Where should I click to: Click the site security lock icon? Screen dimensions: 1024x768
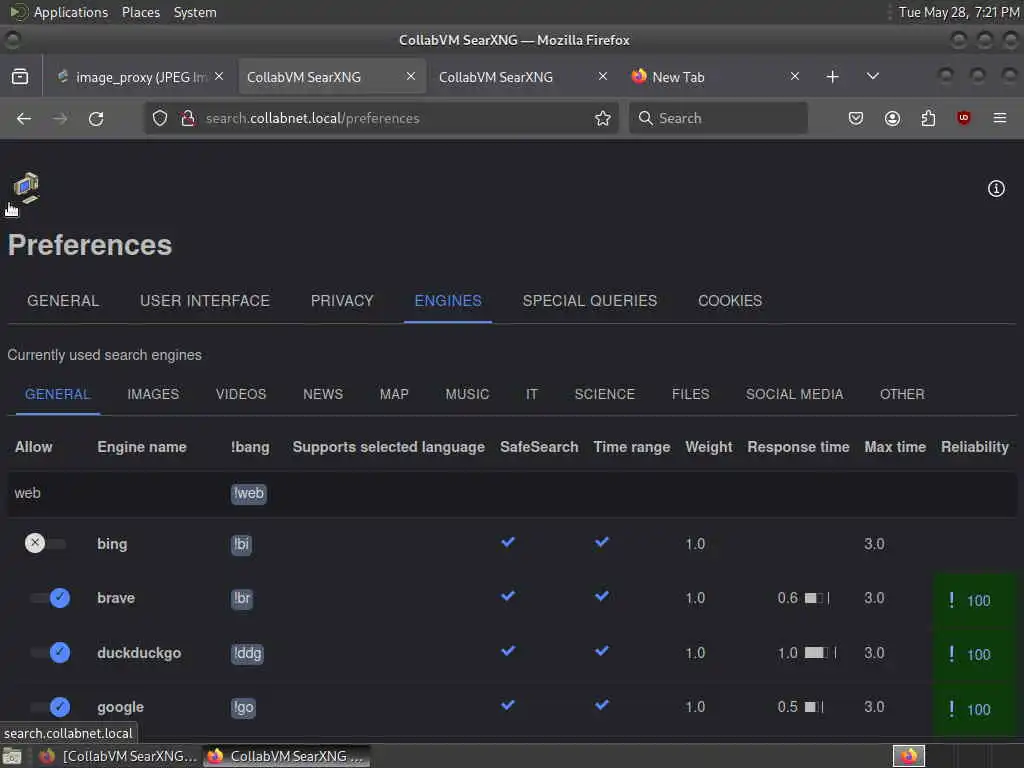point(188,118)
